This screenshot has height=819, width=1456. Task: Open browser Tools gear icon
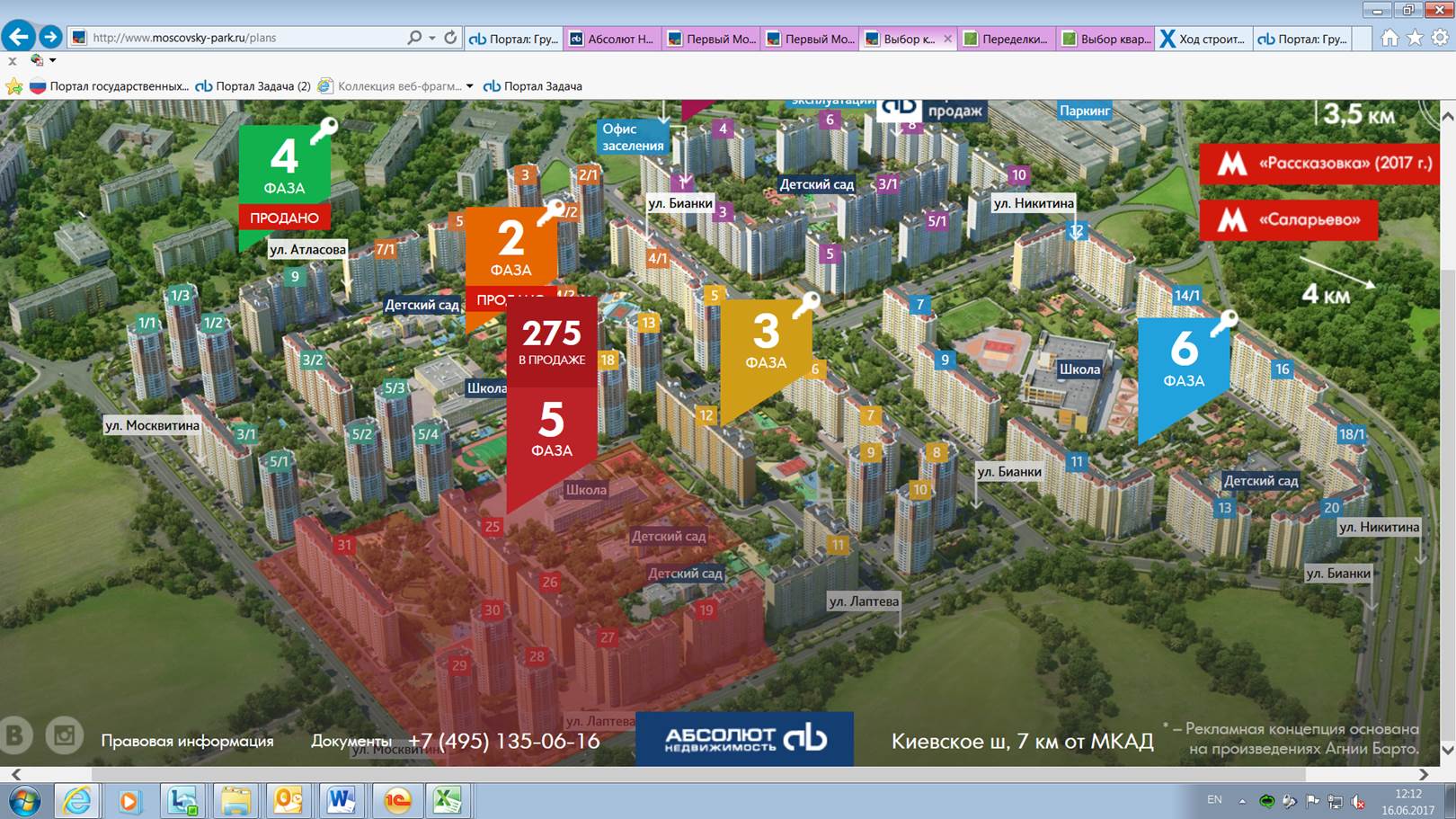tap(1440, 38)
